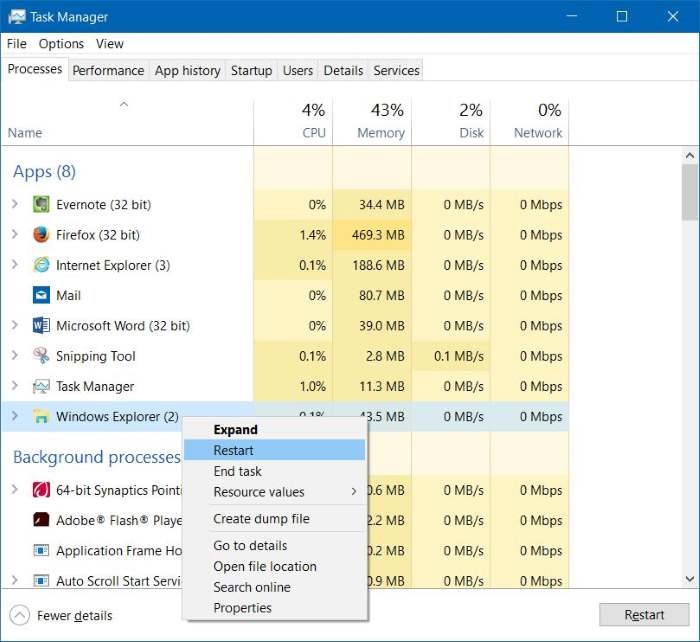Switch to the Details tab

click(343, 71)
